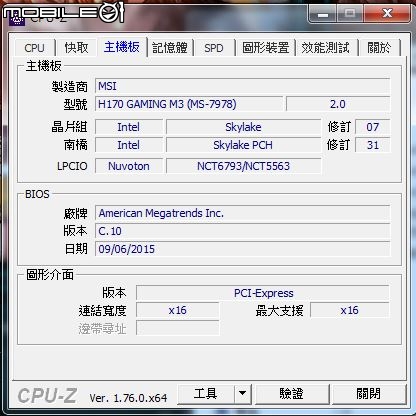Select the 主機板 tab
The width and height of the screenshot is (416, 416).
coord(122,47)
